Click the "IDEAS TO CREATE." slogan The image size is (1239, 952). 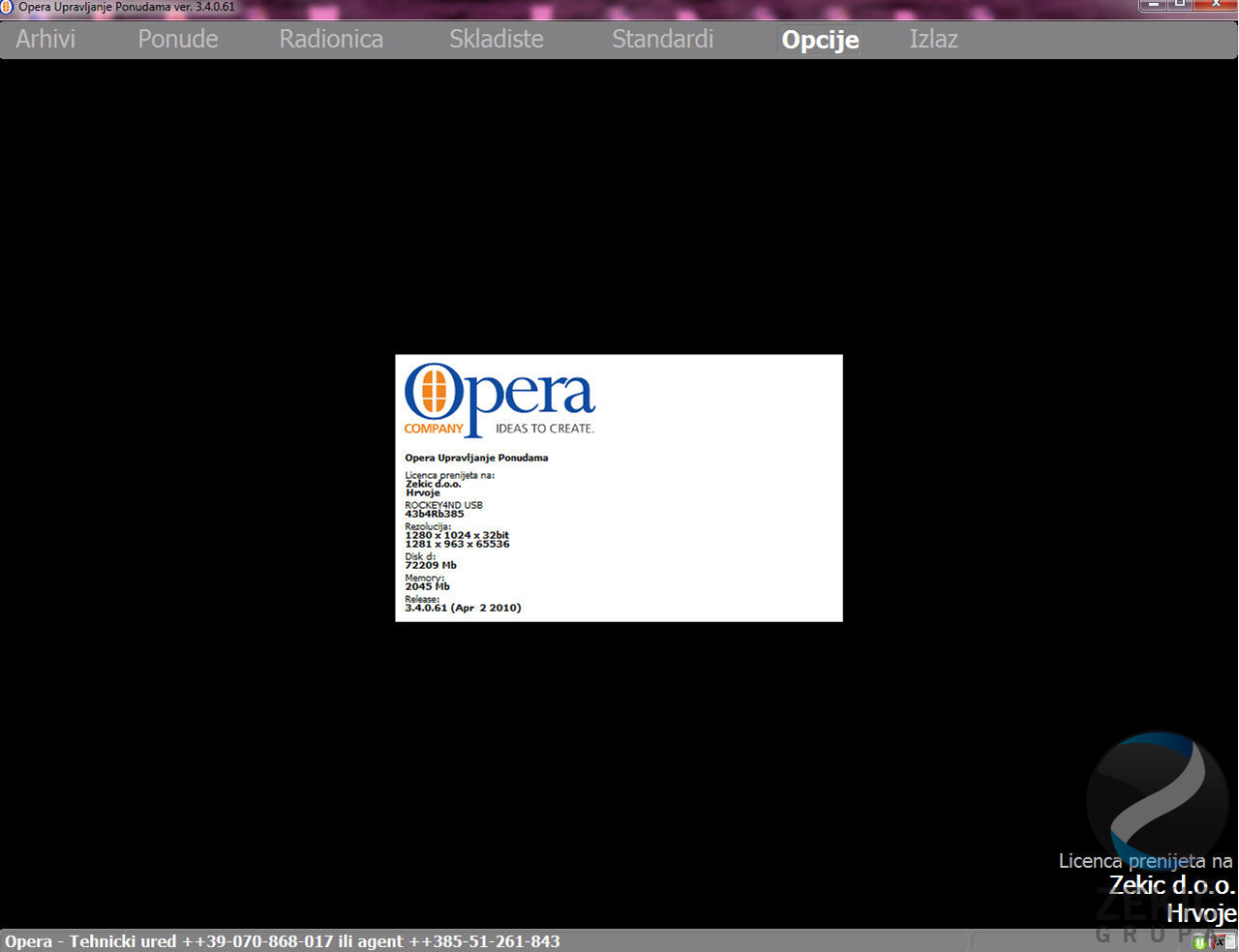545,429
